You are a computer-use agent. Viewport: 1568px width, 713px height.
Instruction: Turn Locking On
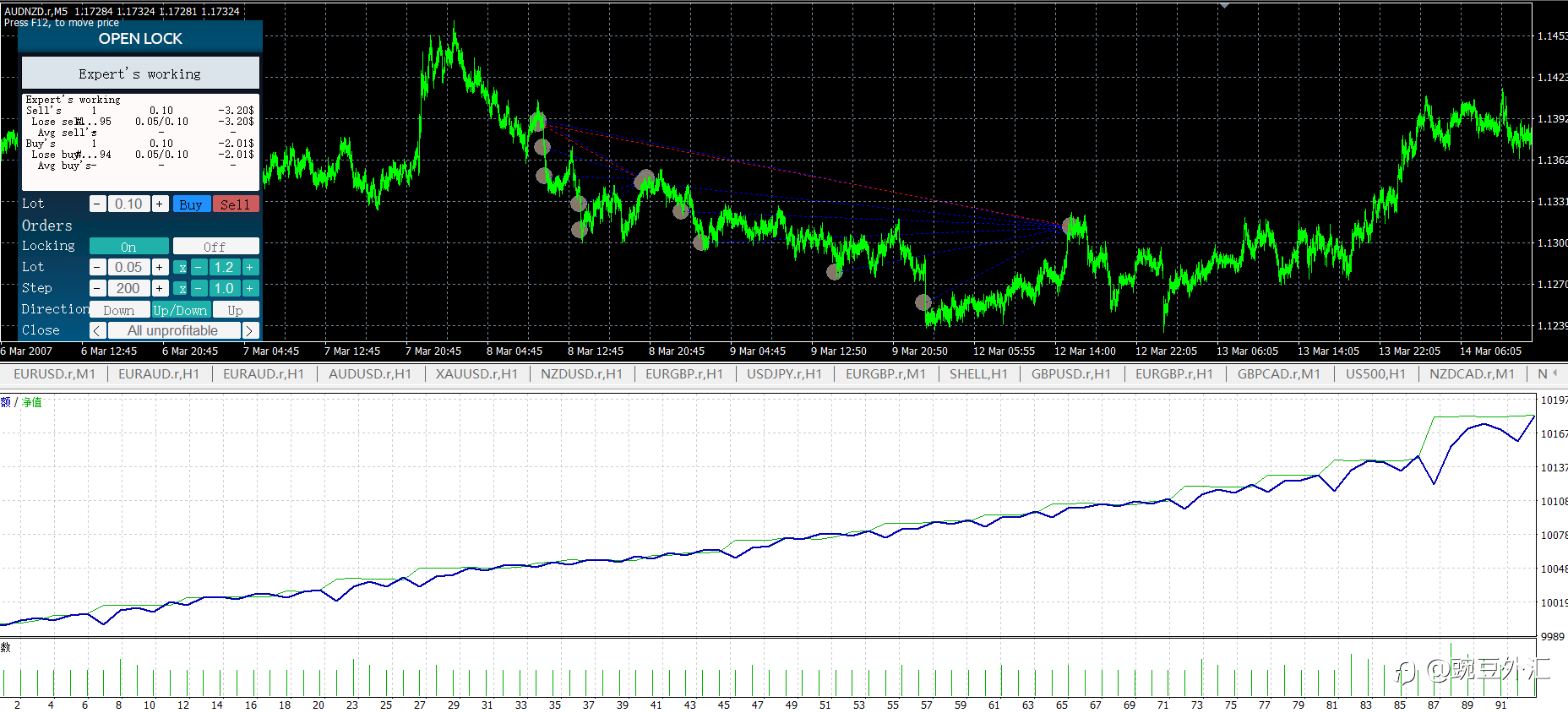pyautogui.click(x=128, y=246)
